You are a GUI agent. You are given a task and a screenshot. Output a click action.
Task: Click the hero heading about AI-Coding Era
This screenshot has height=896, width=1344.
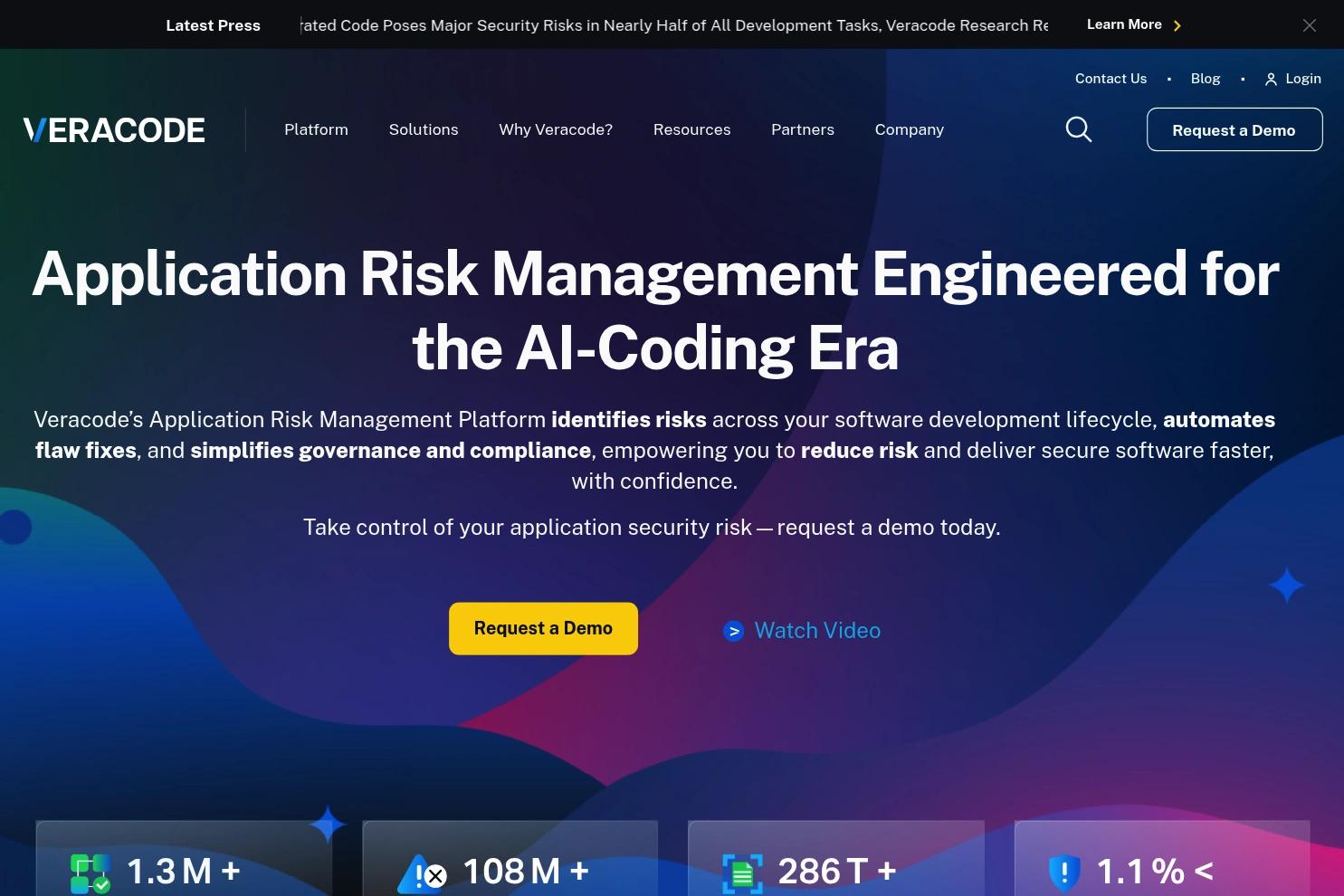coord(655,310)
